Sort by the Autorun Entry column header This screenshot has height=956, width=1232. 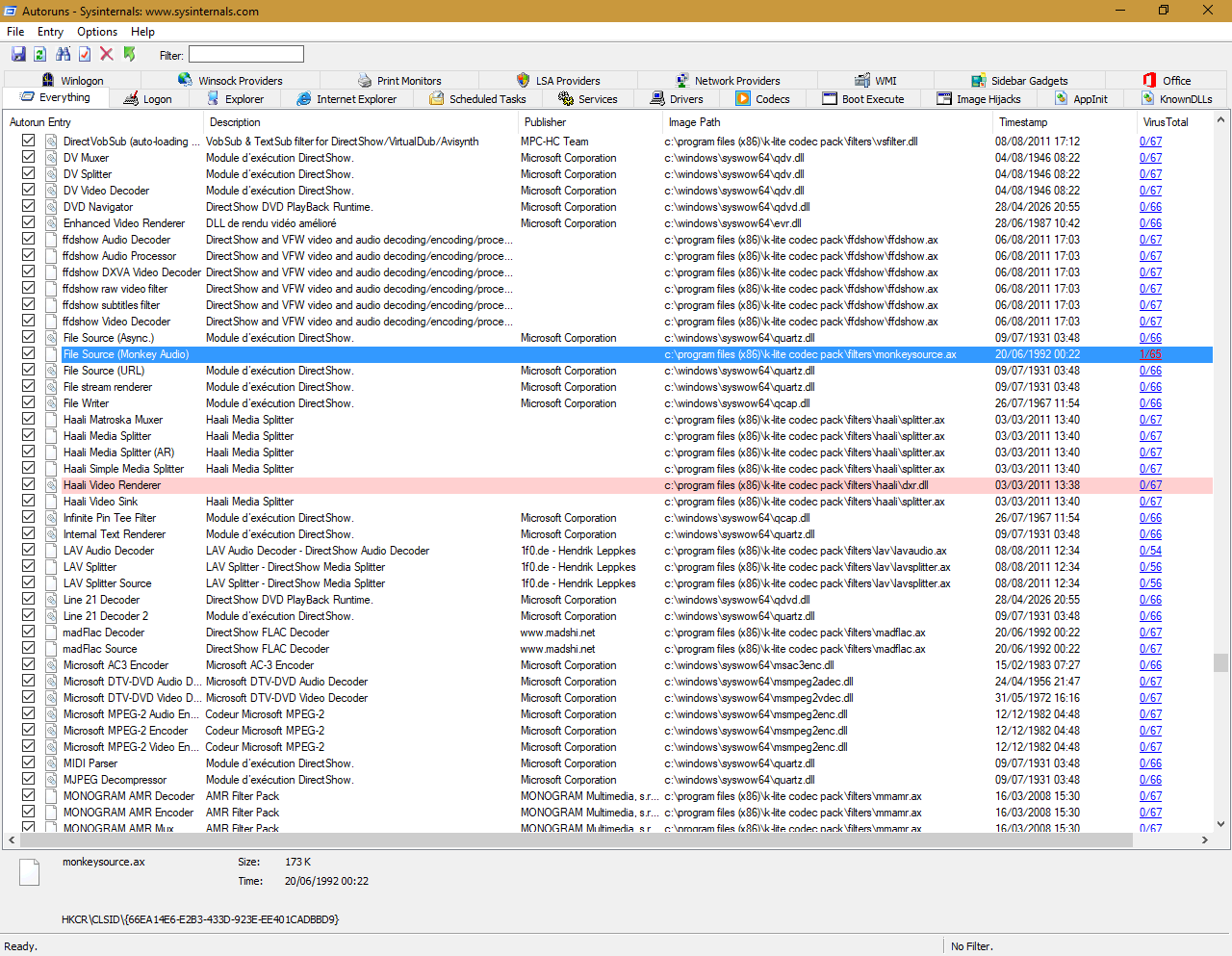(x=103, y=122)
